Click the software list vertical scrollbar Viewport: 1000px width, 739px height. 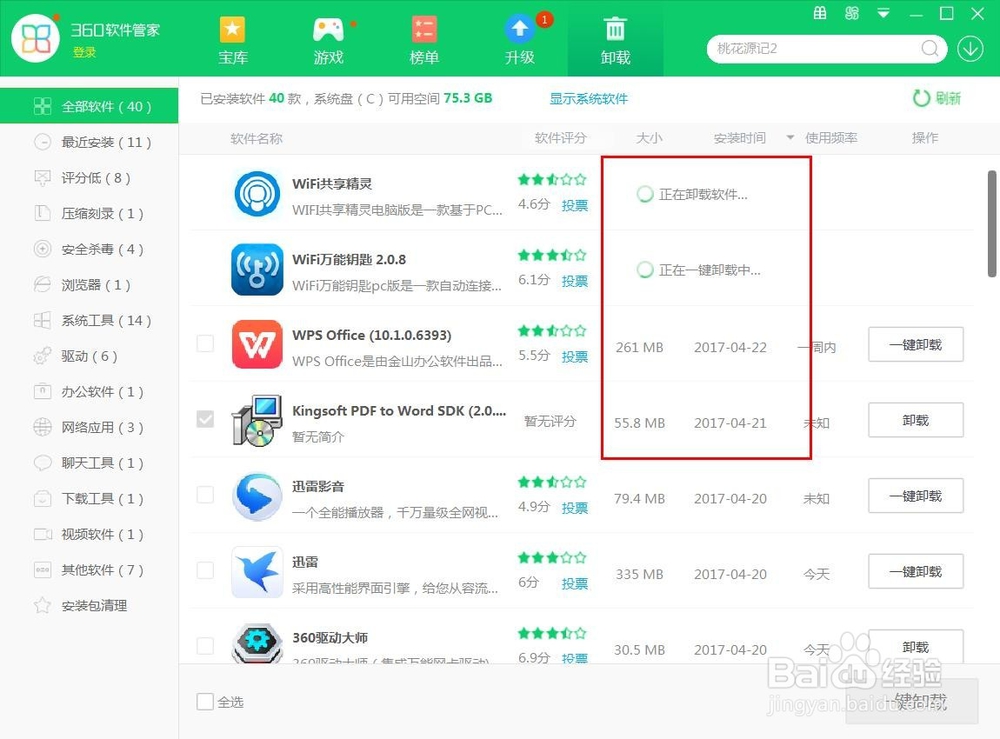[992, 223]
